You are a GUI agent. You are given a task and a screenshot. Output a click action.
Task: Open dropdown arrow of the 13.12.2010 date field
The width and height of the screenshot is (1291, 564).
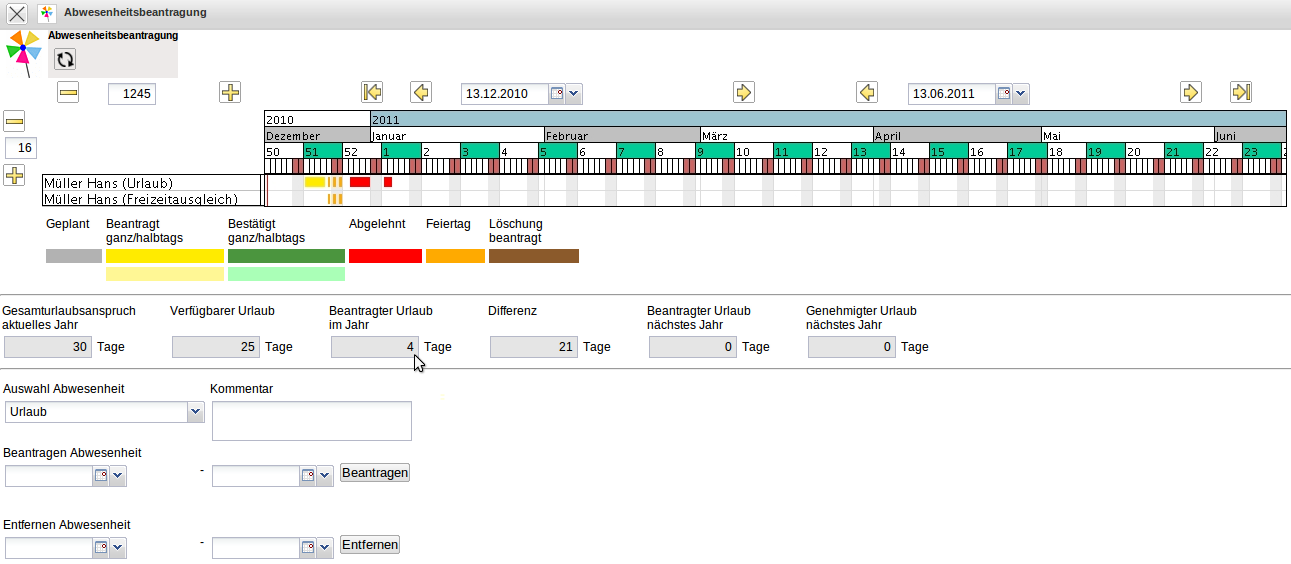pyautogui.click(x=574, y=94)
